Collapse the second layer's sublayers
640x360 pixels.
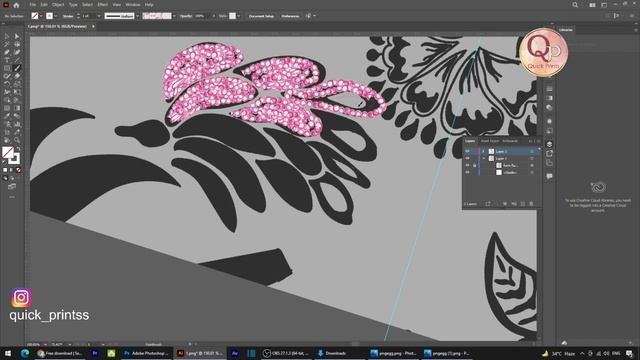[484, 158]
